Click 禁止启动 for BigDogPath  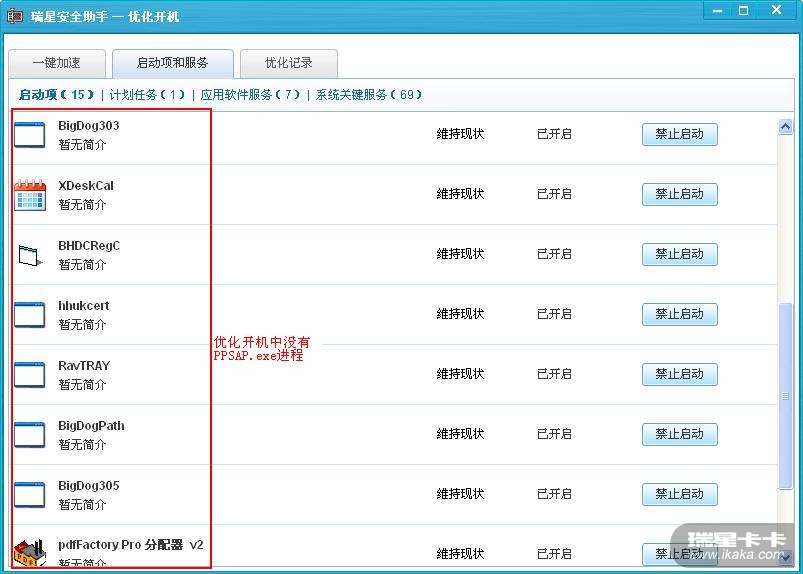[680, 434]
